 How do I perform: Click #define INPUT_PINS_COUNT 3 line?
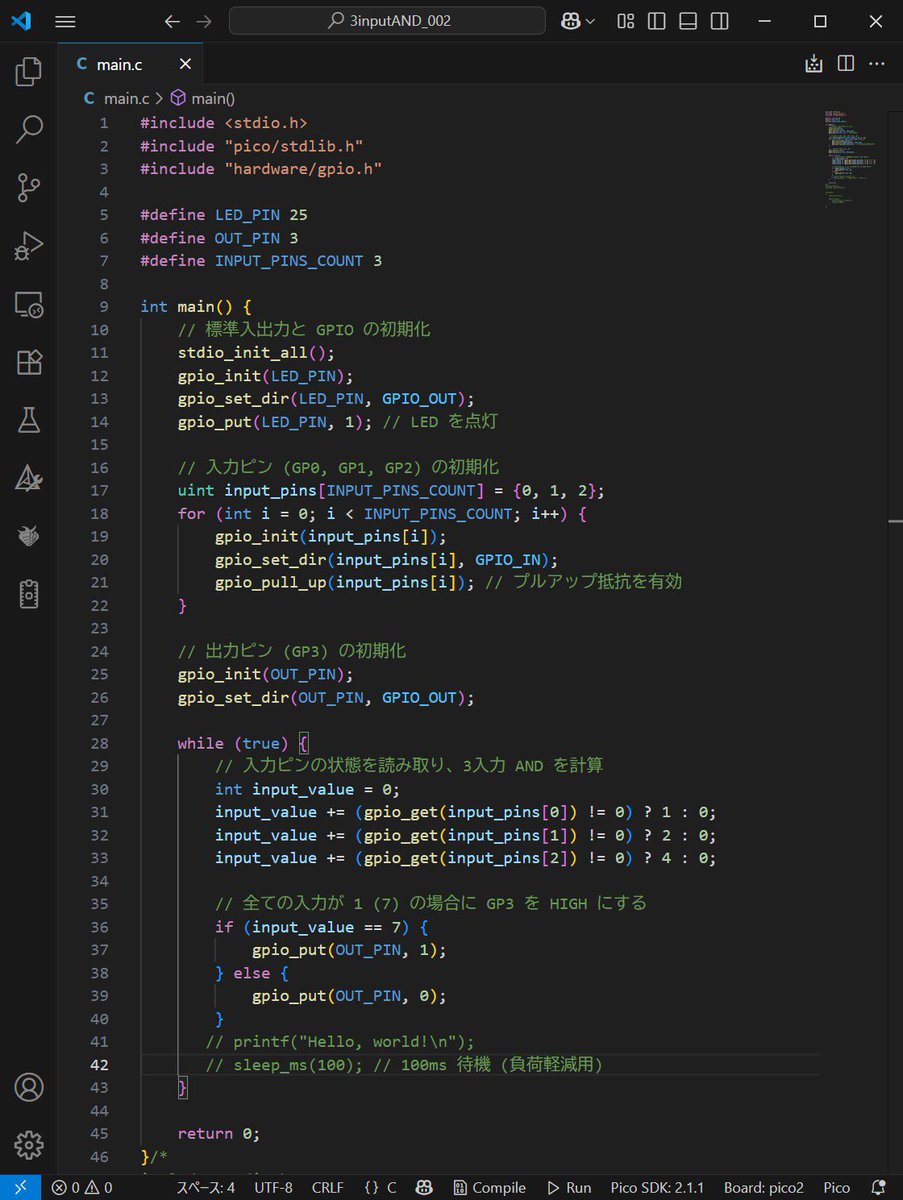261,261
